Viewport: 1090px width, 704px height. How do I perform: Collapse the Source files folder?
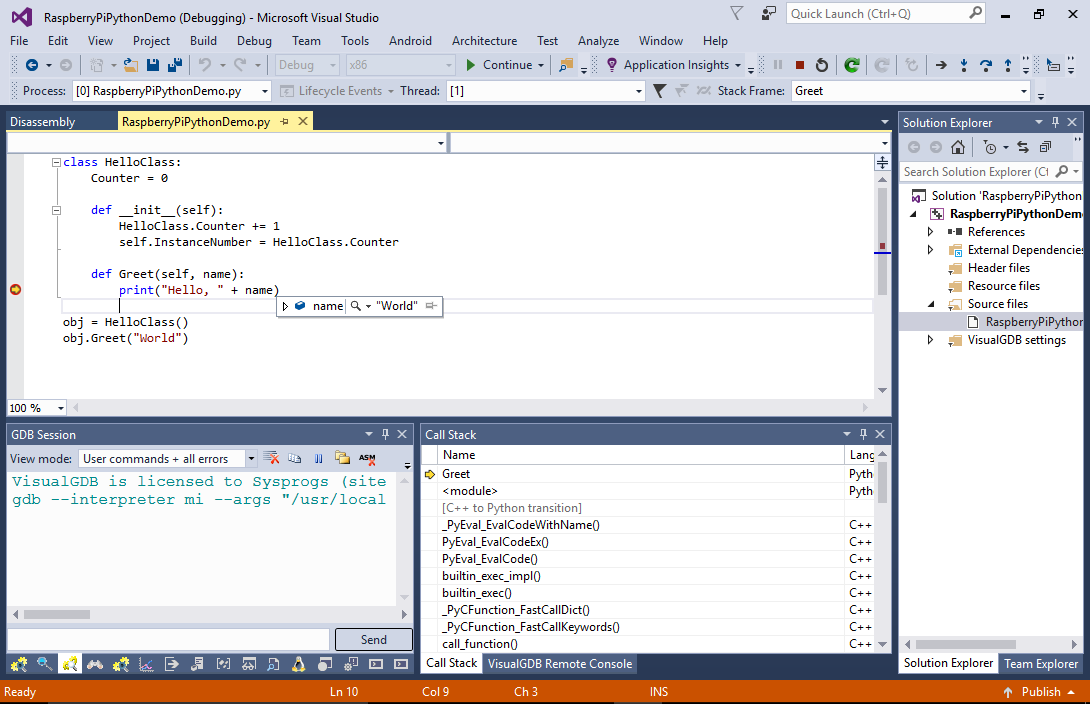coord(931,304)
